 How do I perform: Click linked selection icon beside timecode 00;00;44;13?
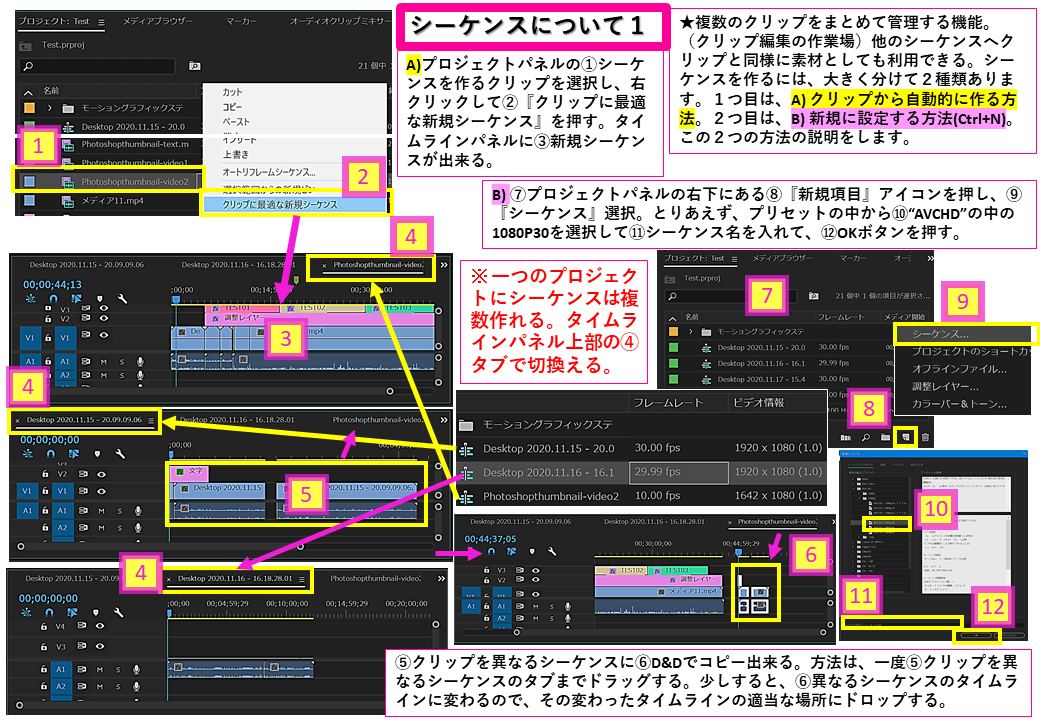pos(74,300)
